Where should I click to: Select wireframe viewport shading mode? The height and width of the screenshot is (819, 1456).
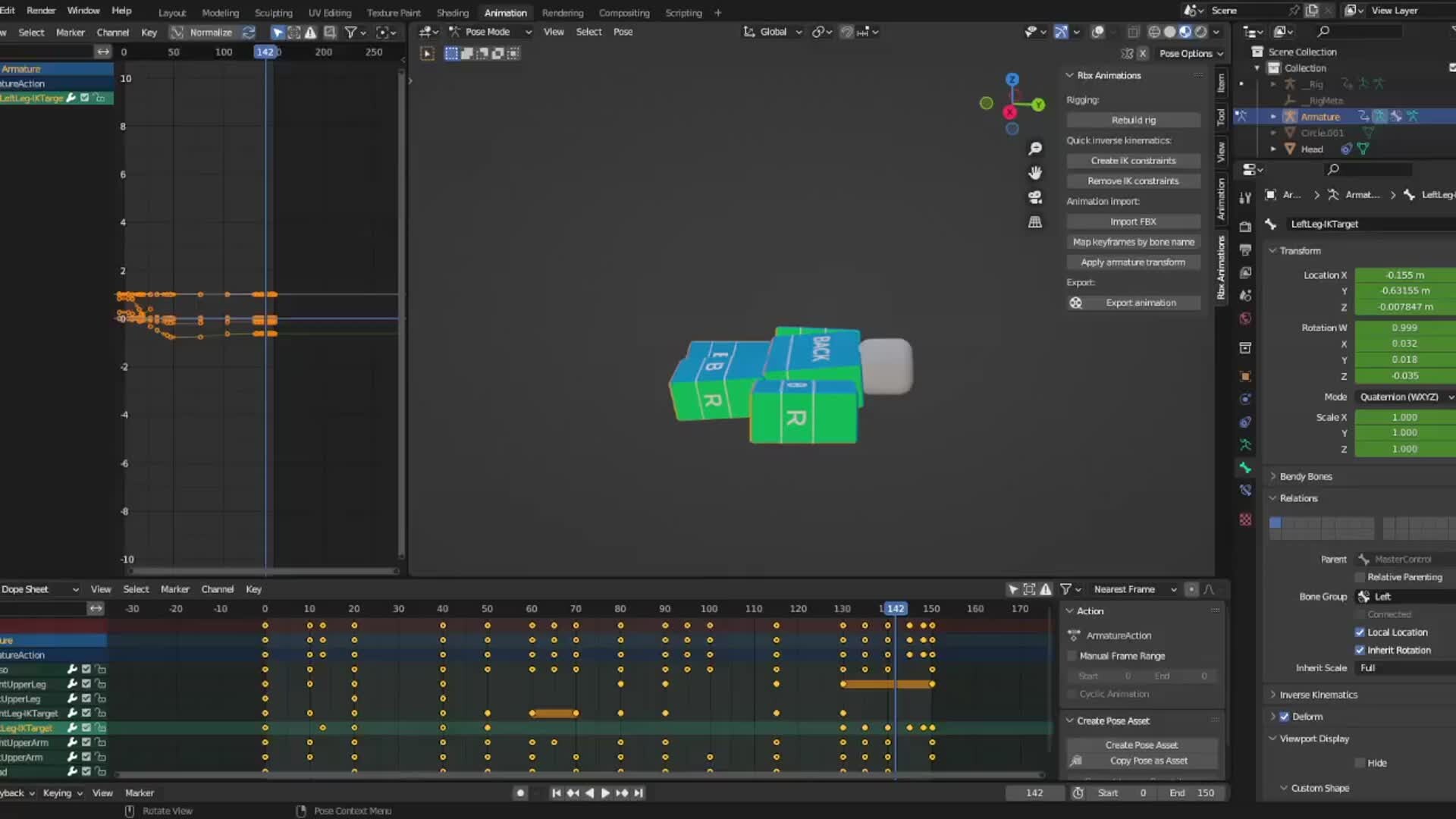[1154, 32]
